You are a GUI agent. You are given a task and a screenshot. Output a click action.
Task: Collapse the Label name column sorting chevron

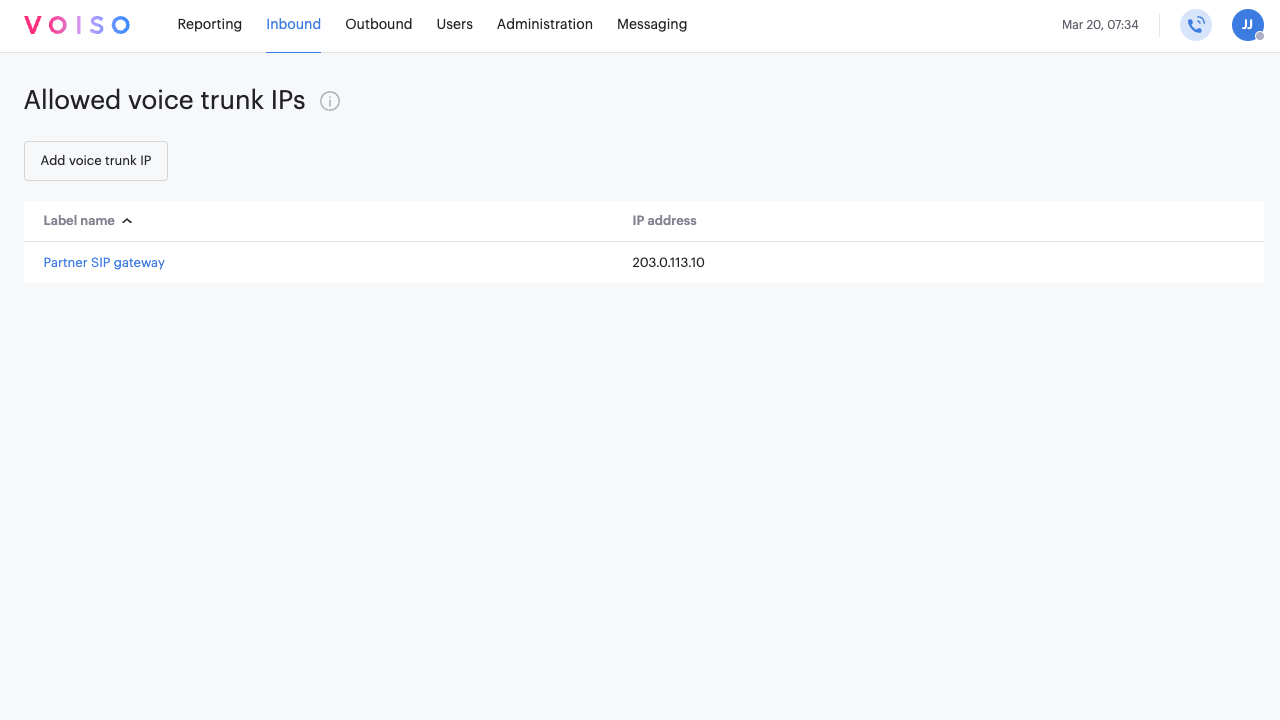point(127,220)
